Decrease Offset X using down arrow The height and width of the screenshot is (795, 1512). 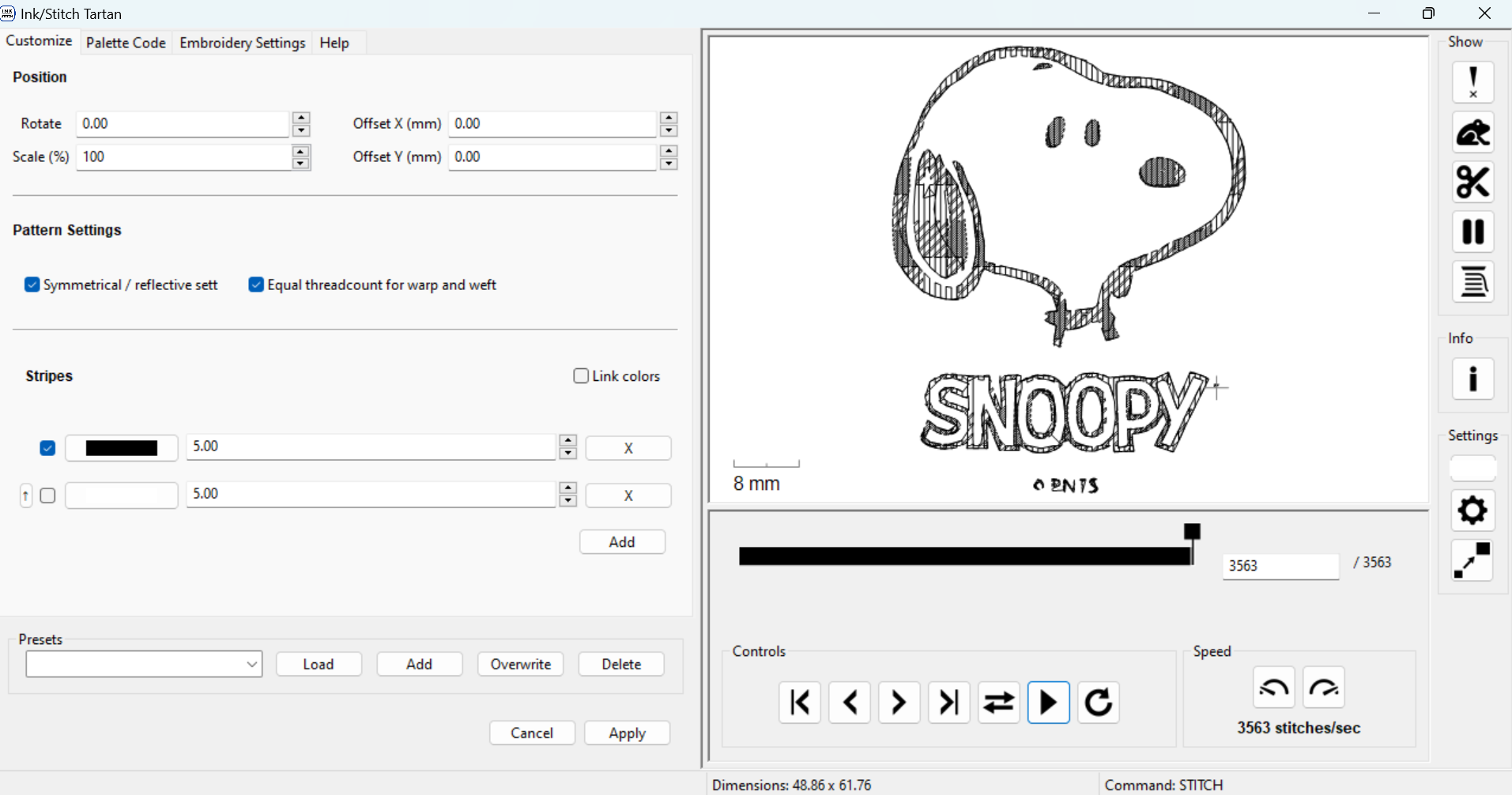pyautogui.click(x=669, y=130)
